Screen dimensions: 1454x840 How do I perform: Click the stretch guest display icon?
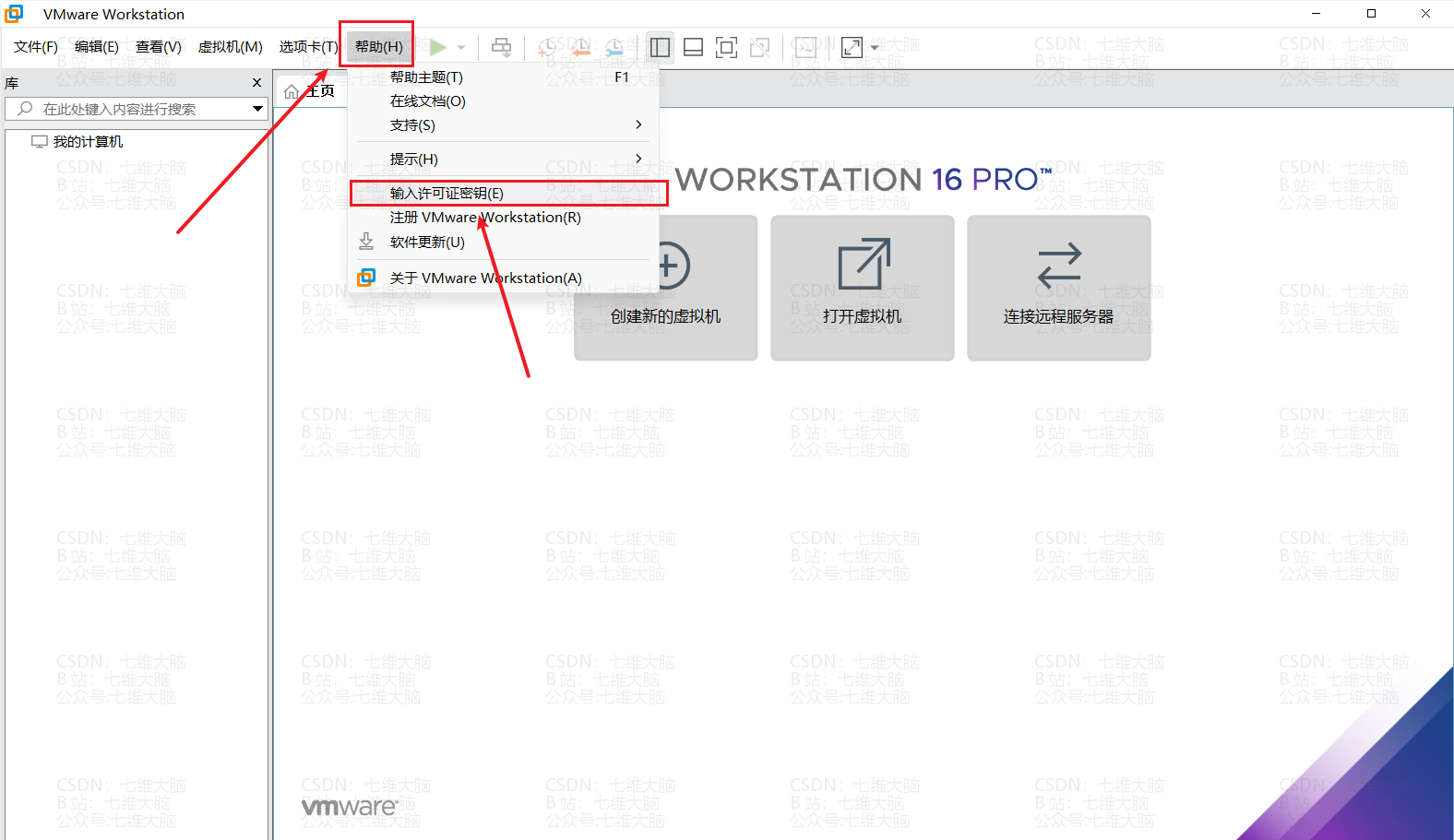(852, 47)
